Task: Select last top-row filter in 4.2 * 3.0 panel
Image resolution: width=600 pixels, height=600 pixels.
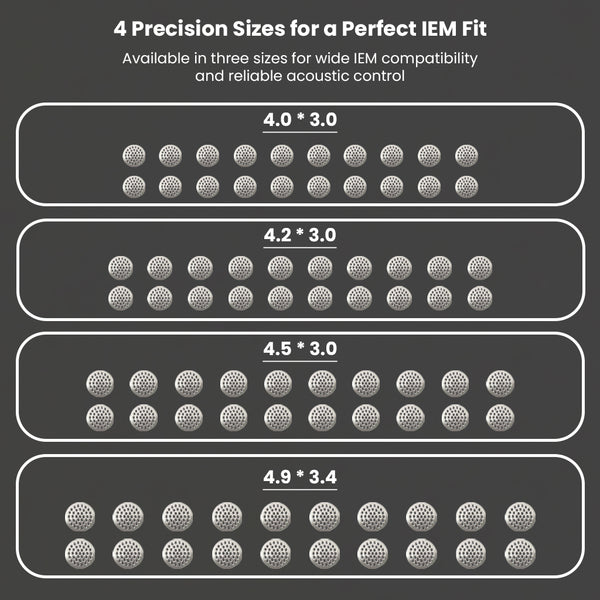Action: pos(480,267)
